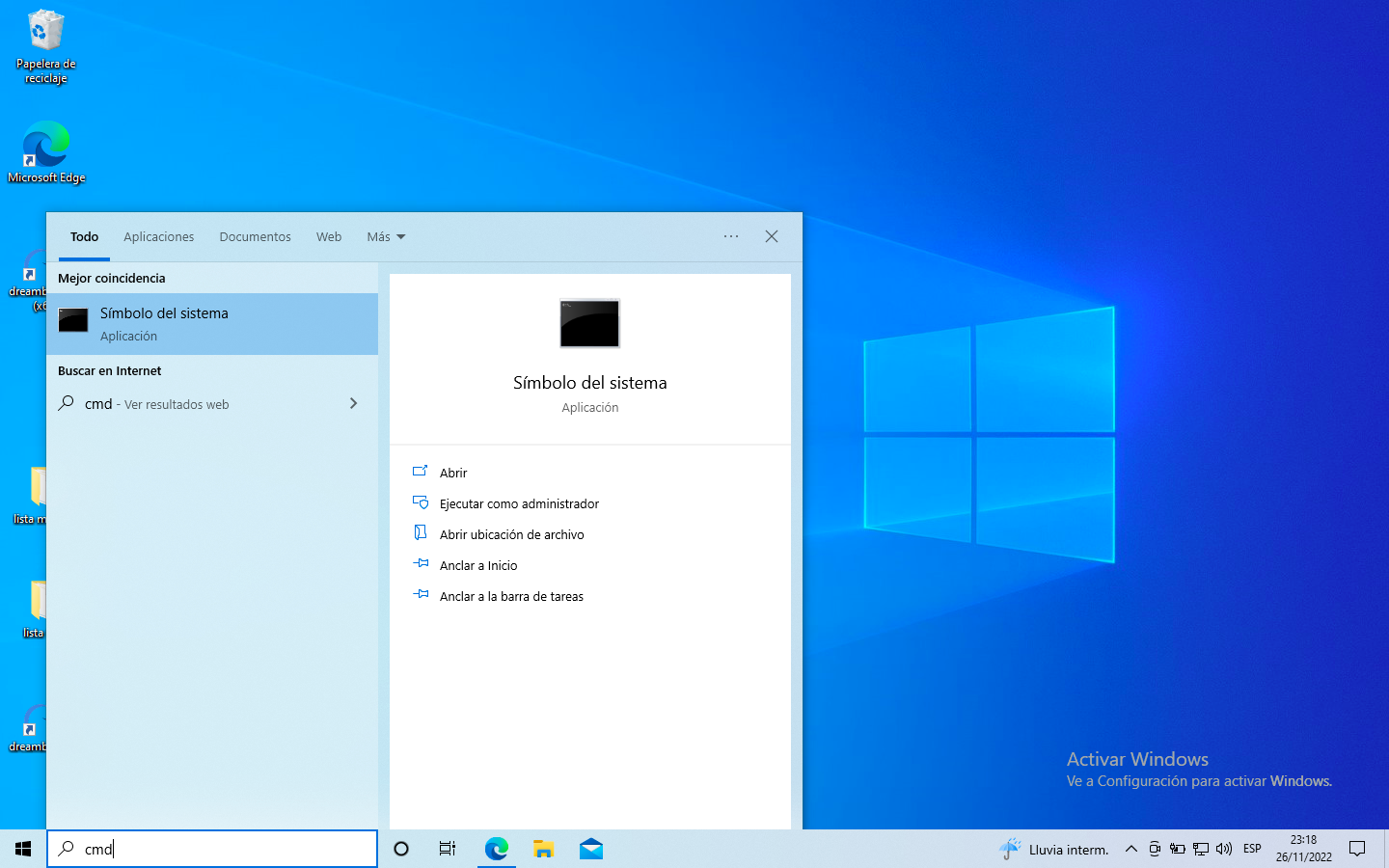Expand the Más dropdown filter
The image size is (1389, 868).
click(x=386, y=237)
